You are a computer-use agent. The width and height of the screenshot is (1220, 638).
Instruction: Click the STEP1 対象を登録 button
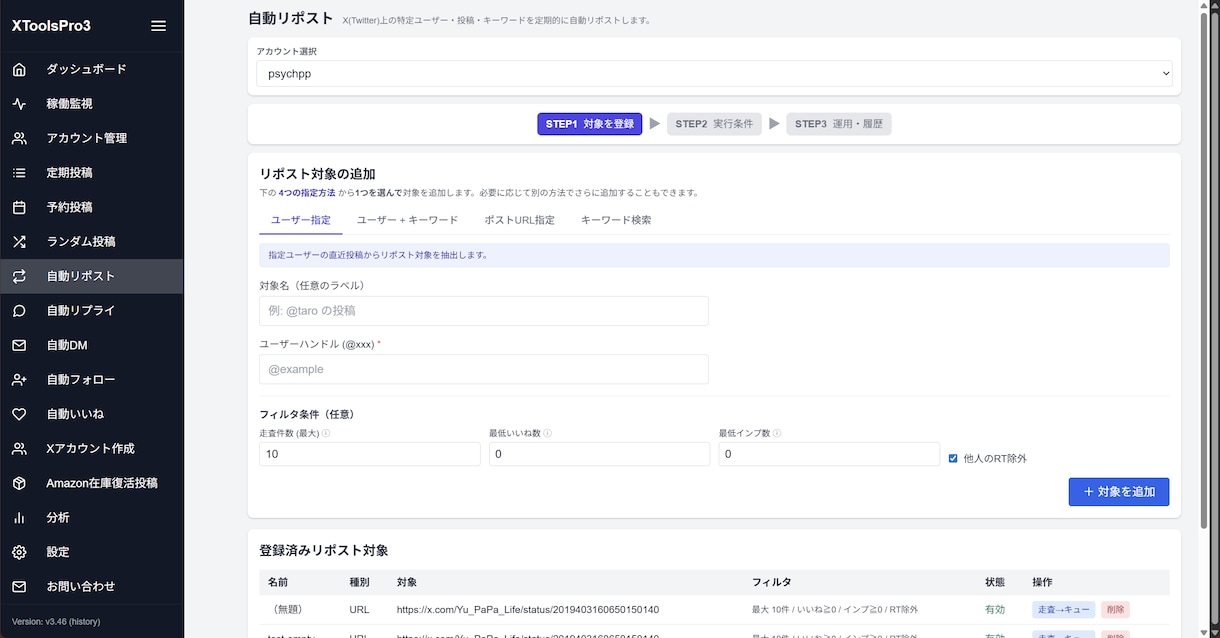click(590, 124)
